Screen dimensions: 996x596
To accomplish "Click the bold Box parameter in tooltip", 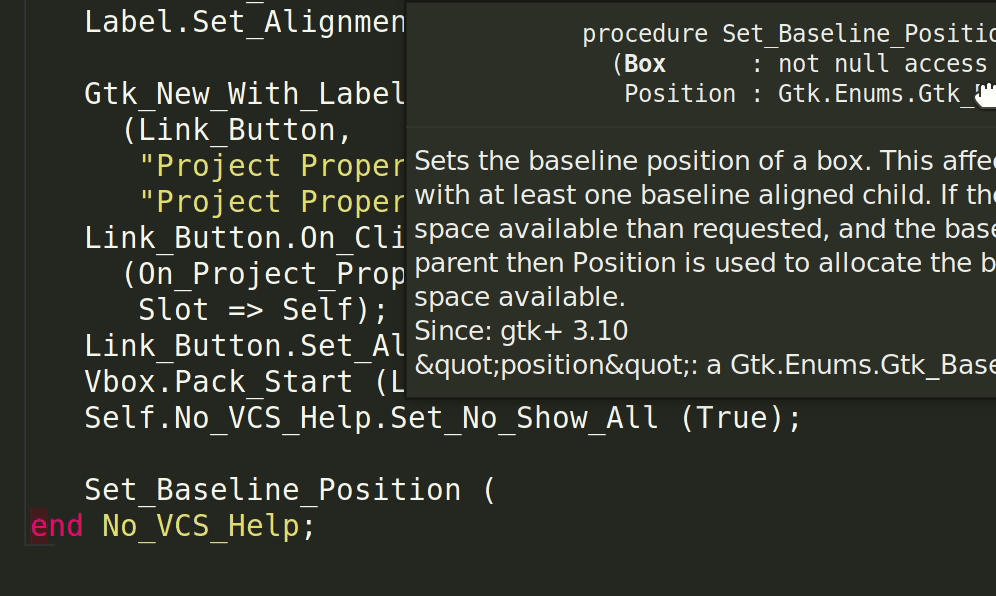I will [x=645, y=64].
